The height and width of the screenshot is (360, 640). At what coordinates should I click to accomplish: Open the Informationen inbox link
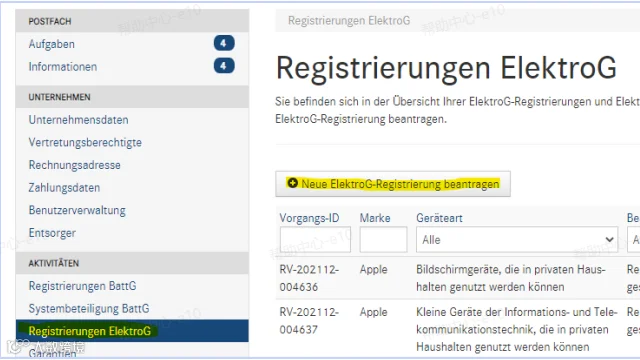(x=63, y=67)
